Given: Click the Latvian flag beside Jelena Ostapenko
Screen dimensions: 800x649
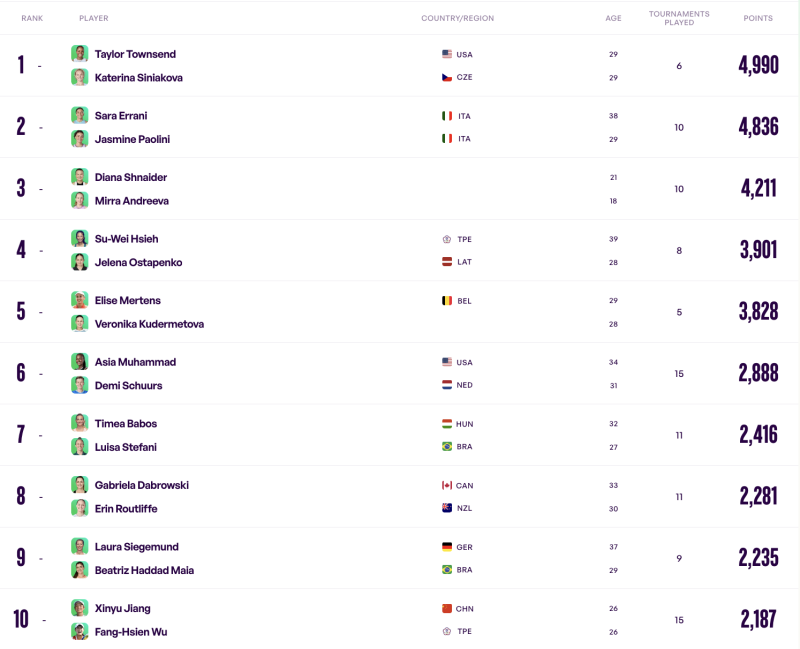Looking at the screenshot, I should [449, 262].
